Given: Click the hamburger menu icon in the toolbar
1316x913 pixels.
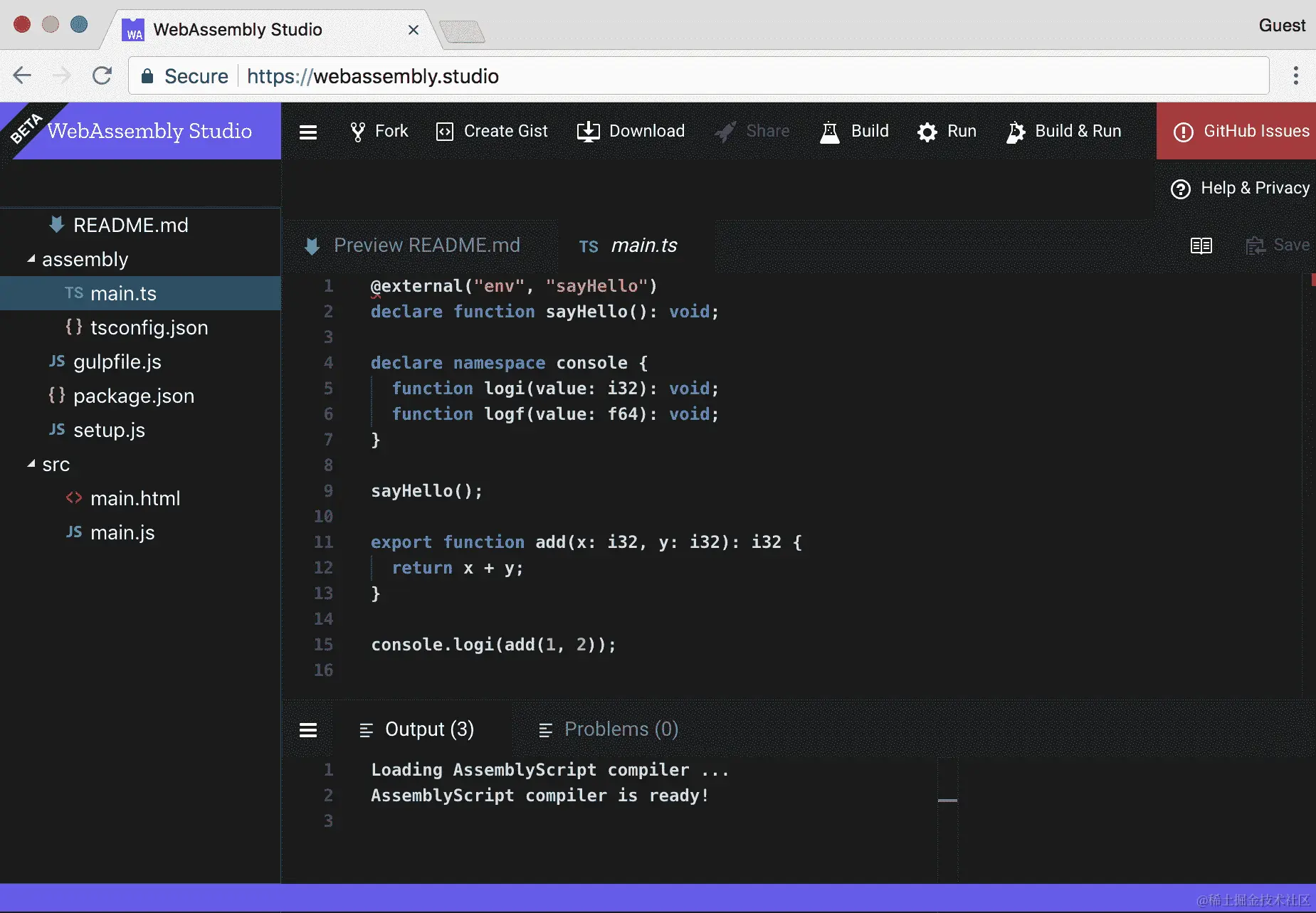Looking at the screenshot, I should pos(308,132).
